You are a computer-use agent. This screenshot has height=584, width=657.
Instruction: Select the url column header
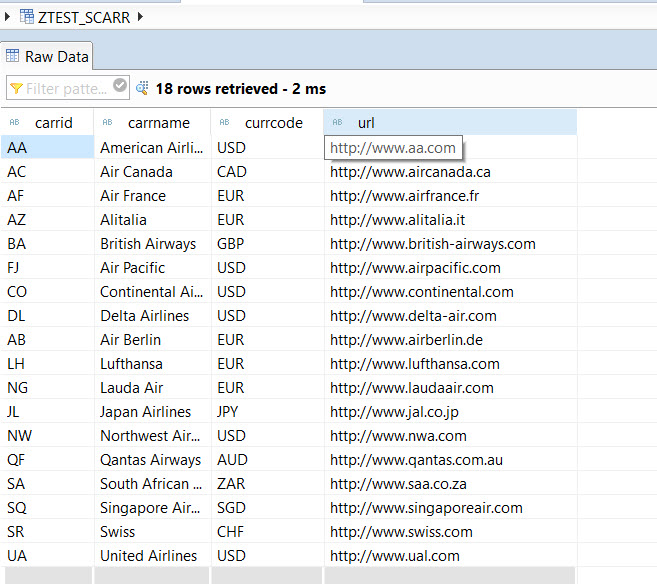point(450,122)
